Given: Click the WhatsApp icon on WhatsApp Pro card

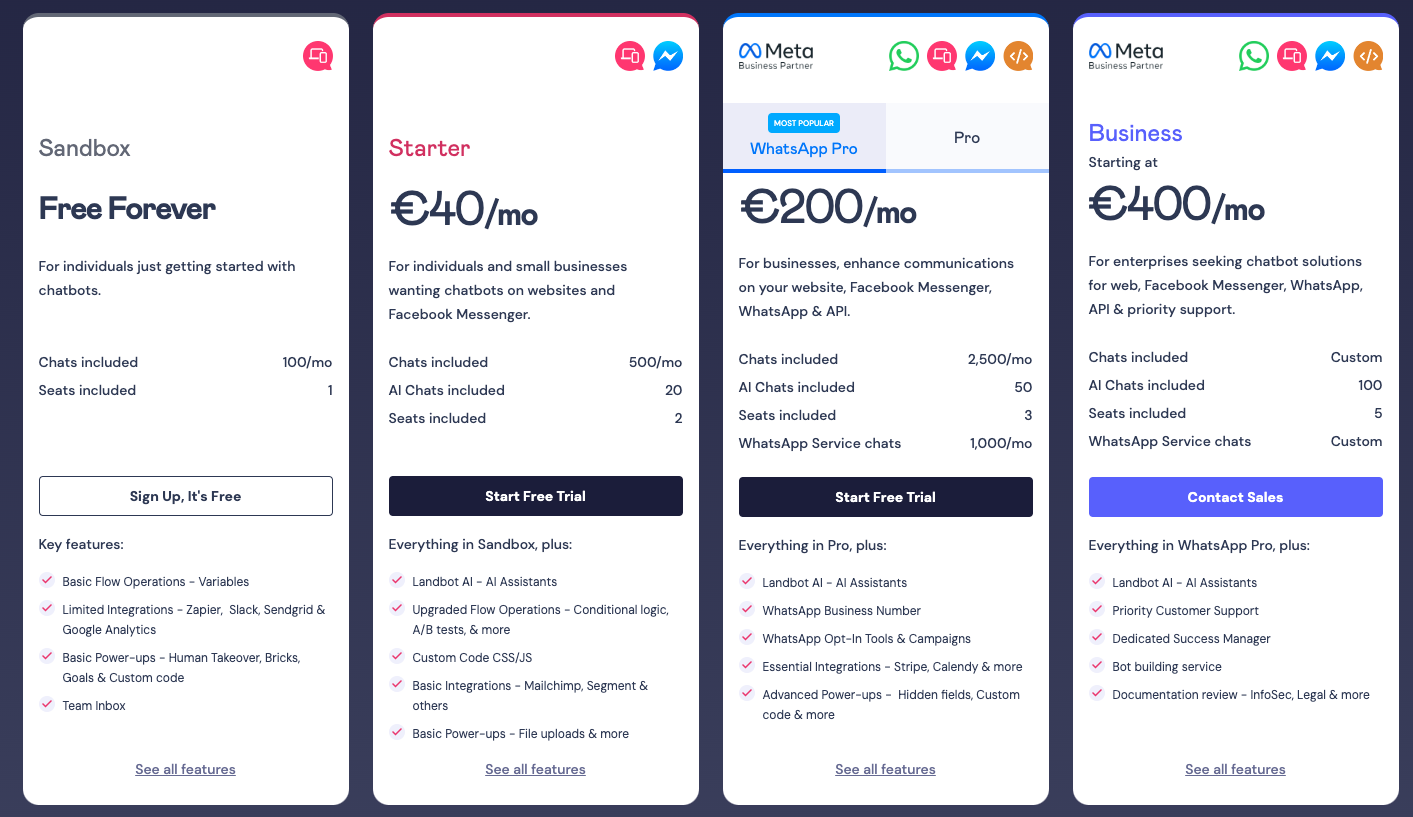Looking at the screenshot, I should [904, 56].
